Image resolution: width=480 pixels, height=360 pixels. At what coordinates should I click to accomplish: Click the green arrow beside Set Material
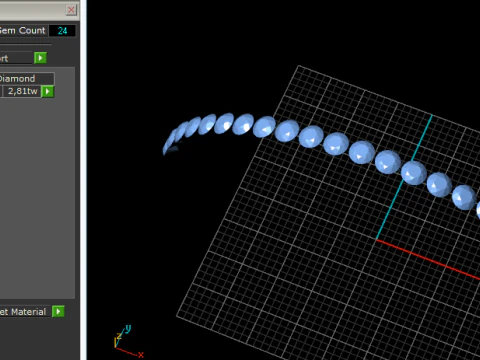(x=58, y=312)
